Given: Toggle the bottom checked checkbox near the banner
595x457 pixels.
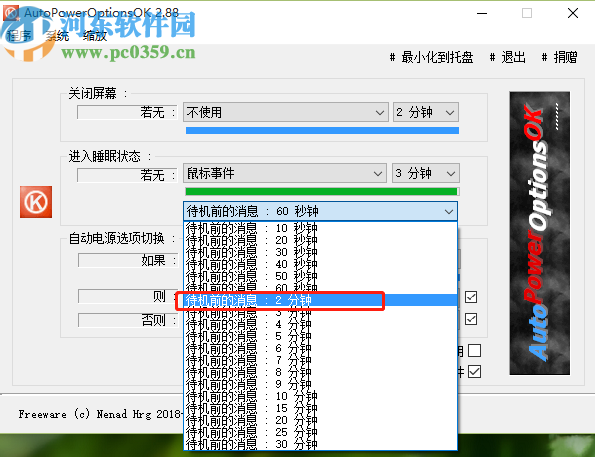Looking at the screenshot, I should click(x=474, y=372).
